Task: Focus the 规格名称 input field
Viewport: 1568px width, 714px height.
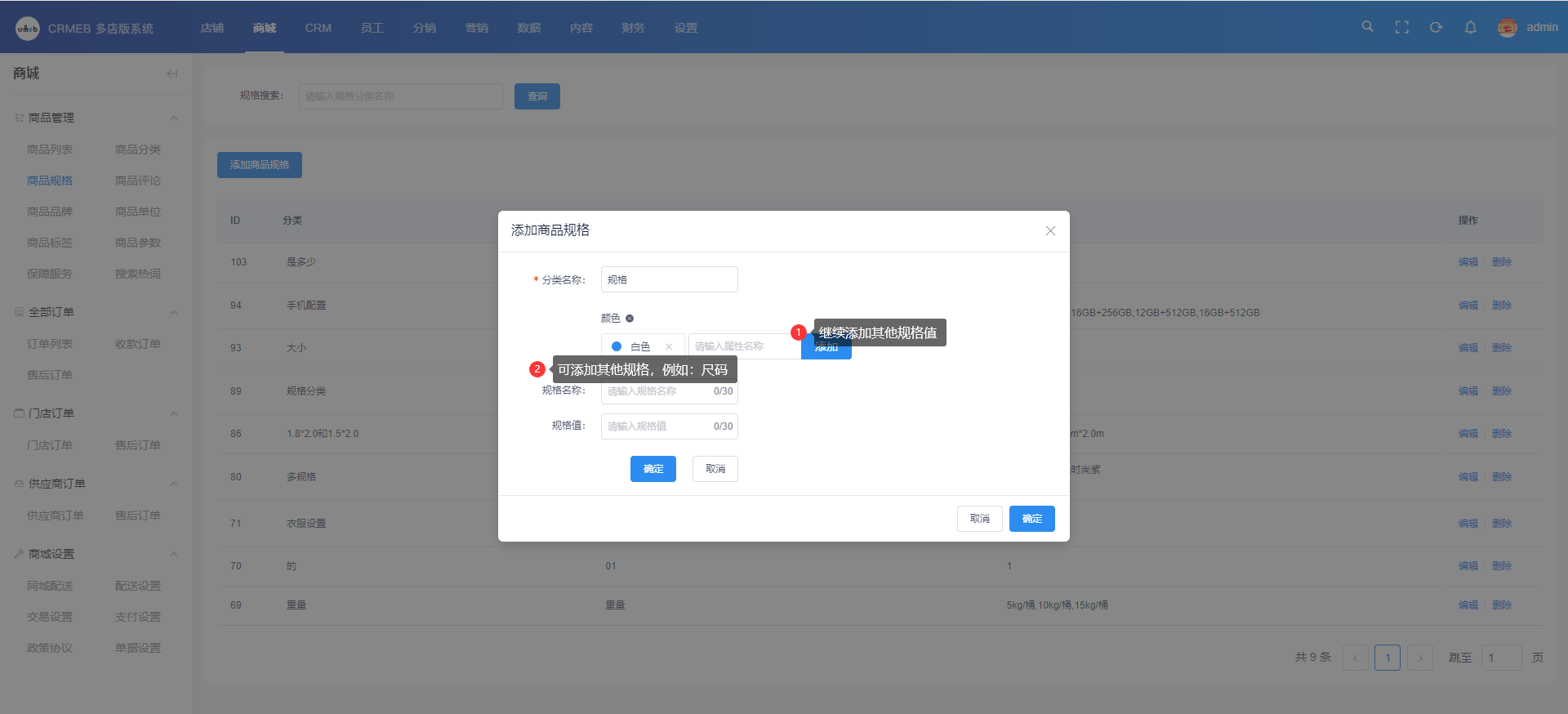Action: tap(657, 391)
